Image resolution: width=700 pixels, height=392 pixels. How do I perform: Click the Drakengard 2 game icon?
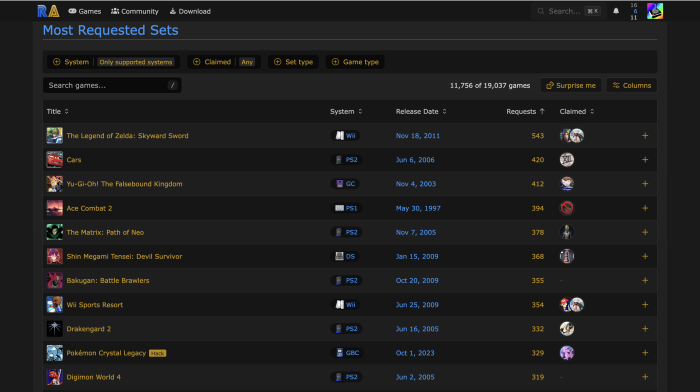[54, 329]
